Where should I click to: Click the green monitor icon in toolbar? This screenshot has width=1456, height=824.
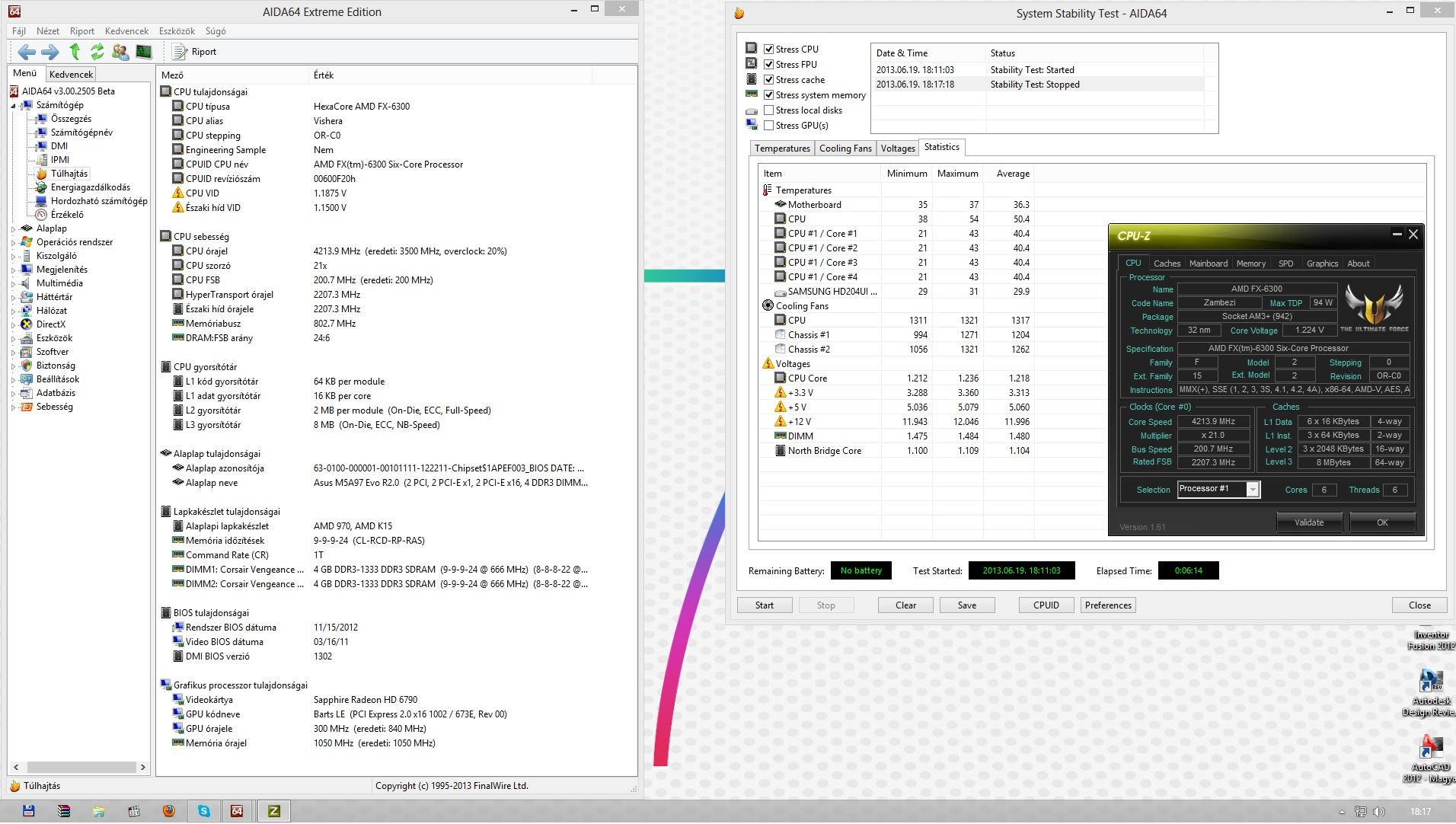click(x=144, y=52)
